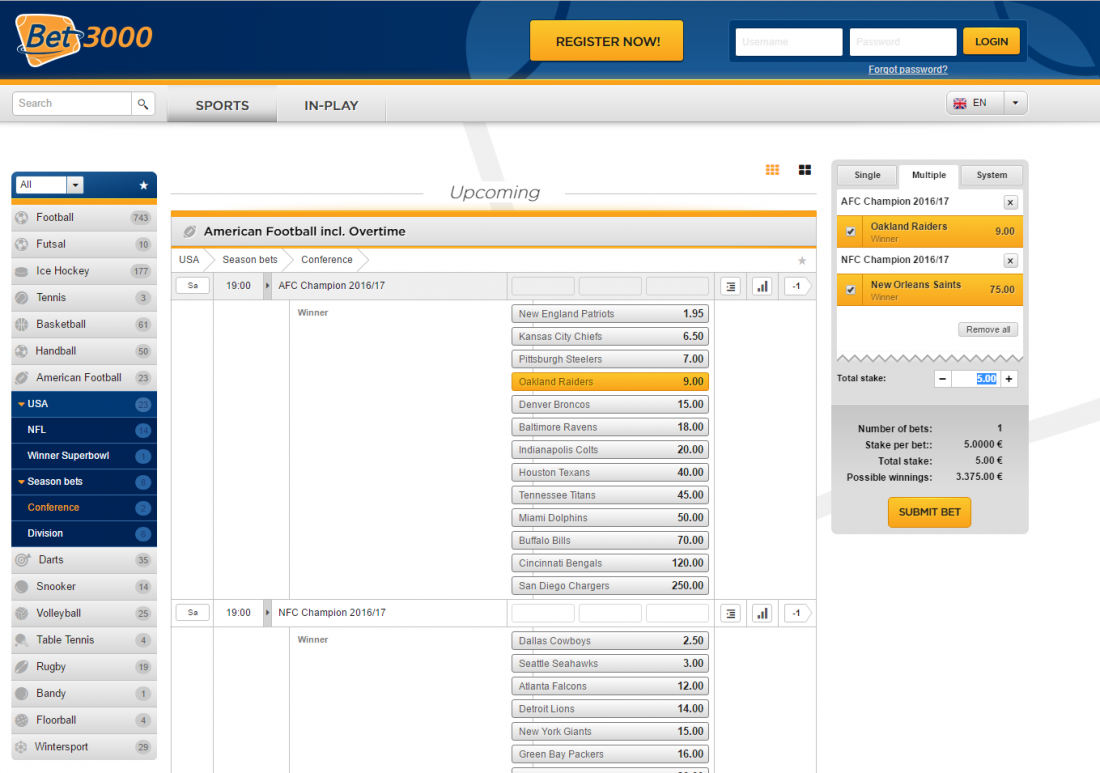Open the Volleyball sport category
The height and width of the screenshot is (773, 1100).
coord(84,613)
